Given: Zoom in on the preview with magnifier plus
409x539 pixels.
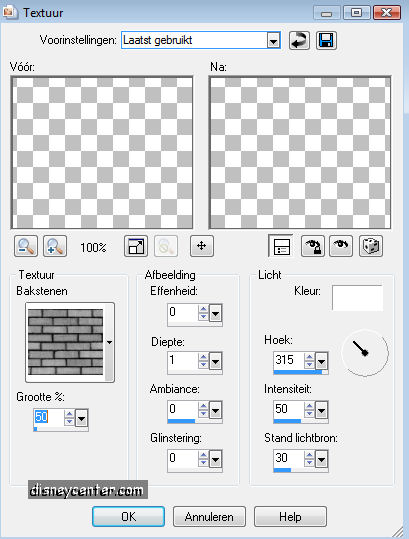Looking at the screenshot, I should tap(55, 246).
